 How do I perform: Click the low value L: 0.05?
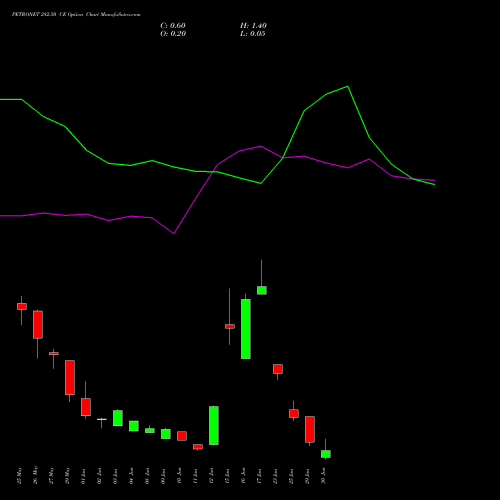253,34
